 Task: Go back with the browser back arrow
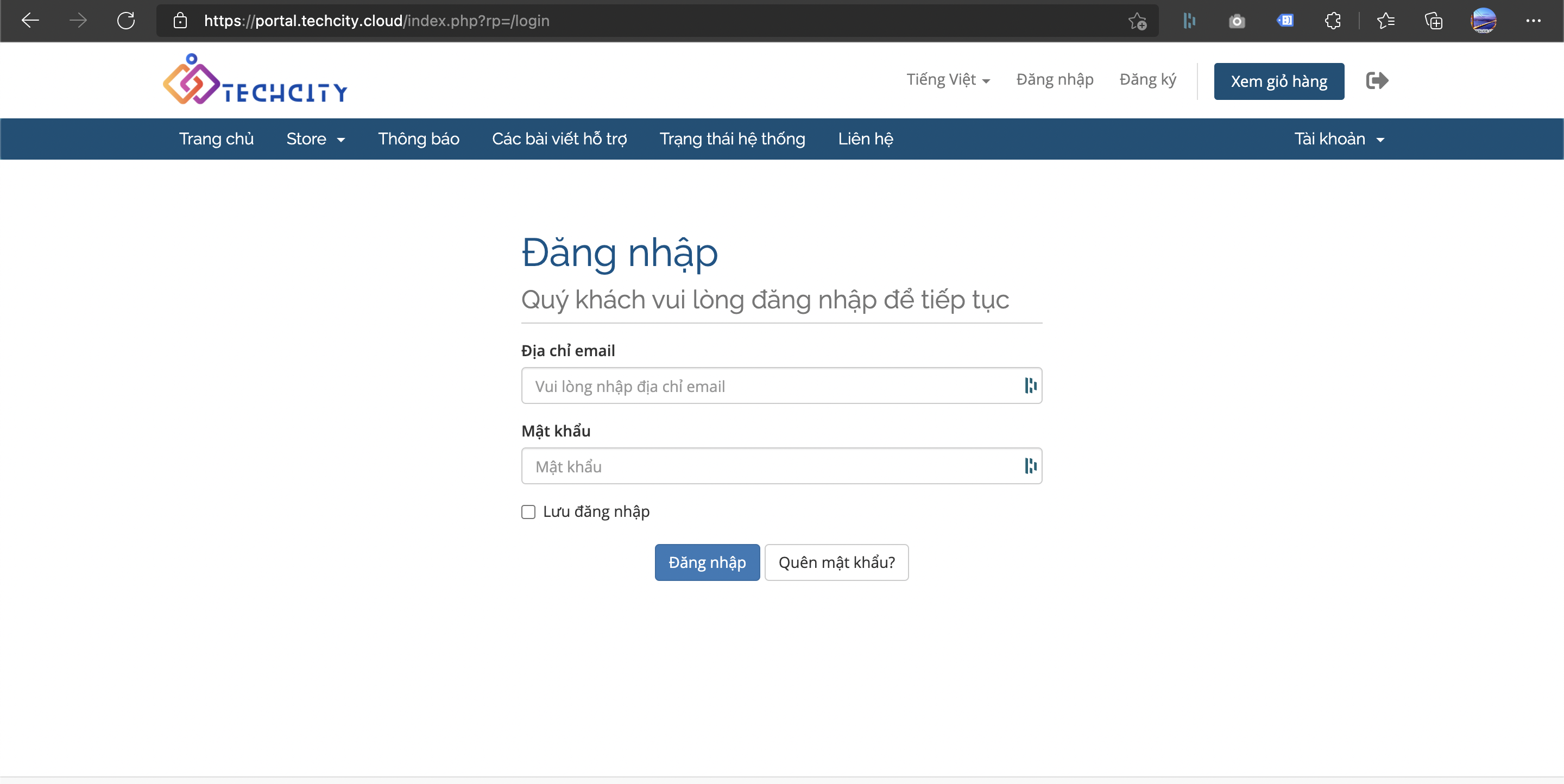(30, 21)
